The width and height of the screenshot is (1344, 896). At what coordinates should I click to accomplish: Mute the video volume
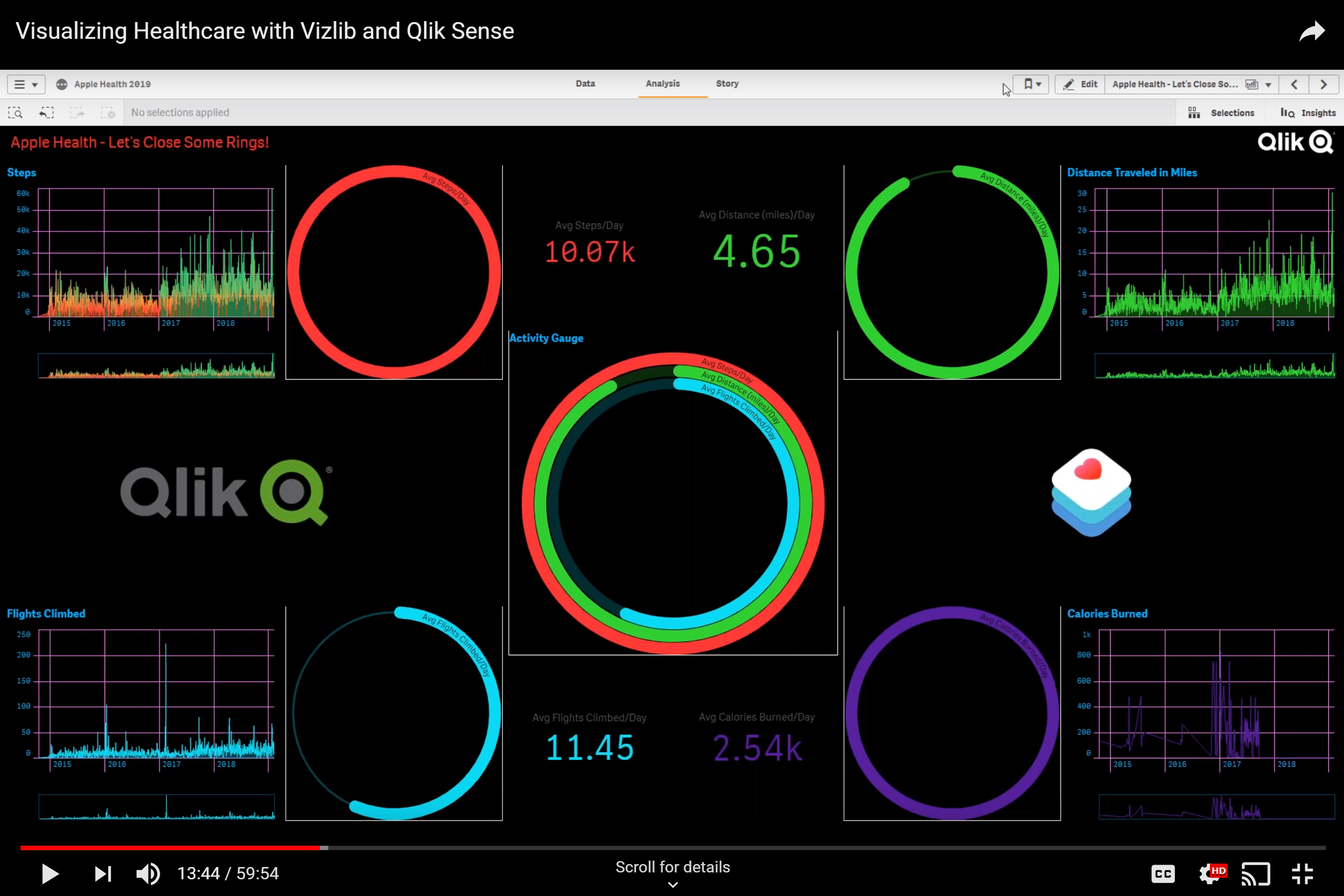148,873
